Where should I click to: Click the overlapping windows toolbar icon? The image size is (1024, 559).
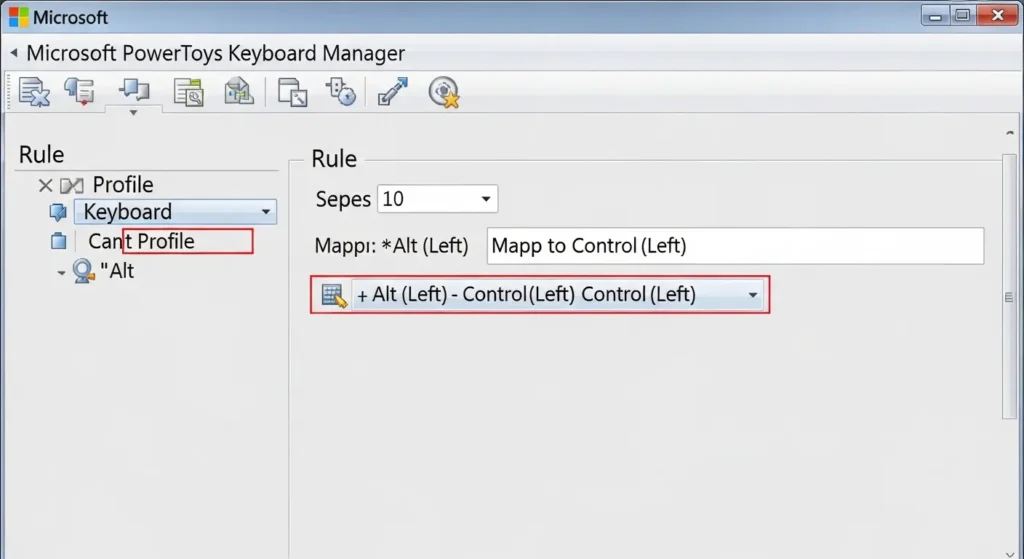click(x=292, y=92)
